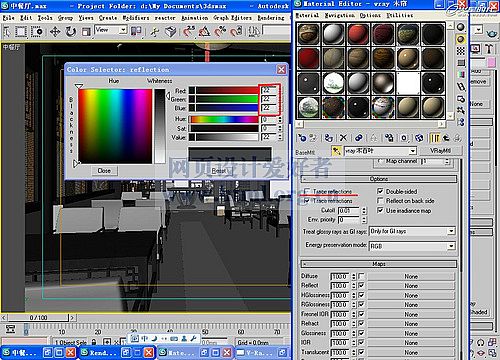Toggle the sample Background checker icon
Image resolution: width=500 pixels, height=360 pixels.
[x=461, y=51]
